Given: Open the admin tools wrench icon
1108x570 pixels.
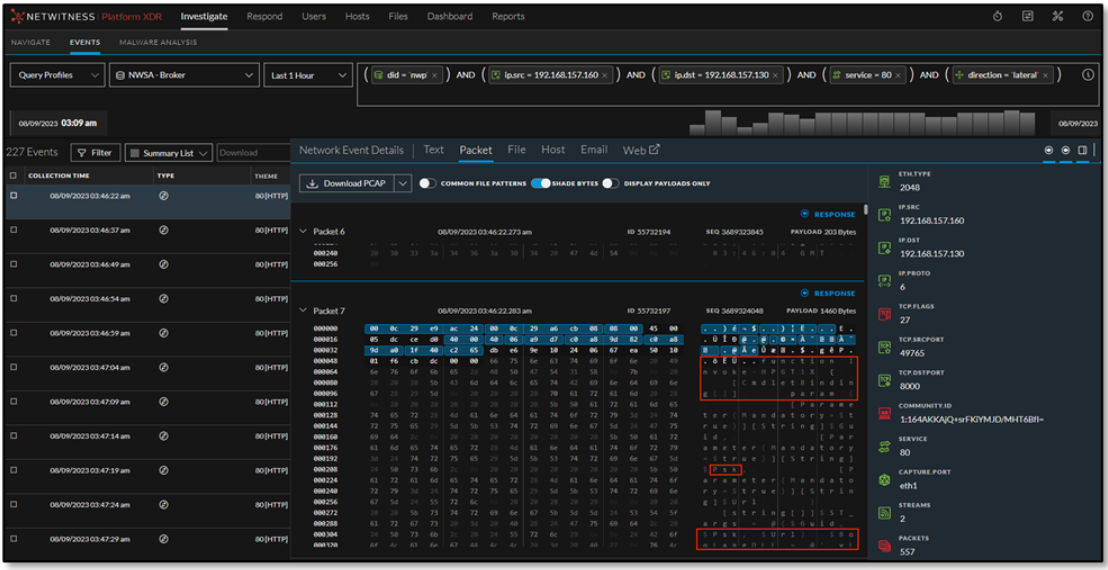Looking at the screenshot, I should point(1057,16).
